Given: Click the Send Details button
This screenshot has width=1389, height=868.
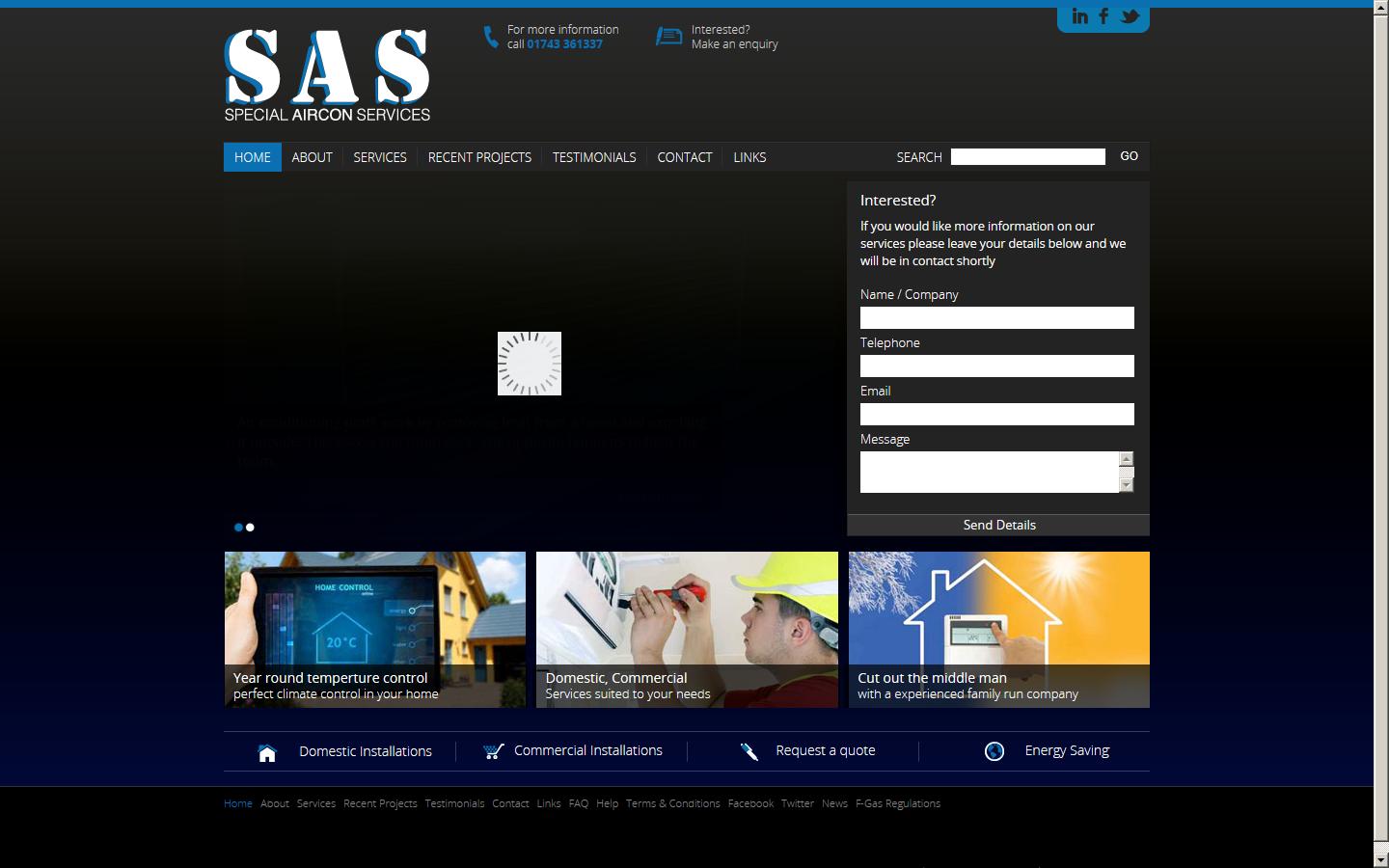Looking at the screenshot, I should pyautogui.click(x=998, y=525).
